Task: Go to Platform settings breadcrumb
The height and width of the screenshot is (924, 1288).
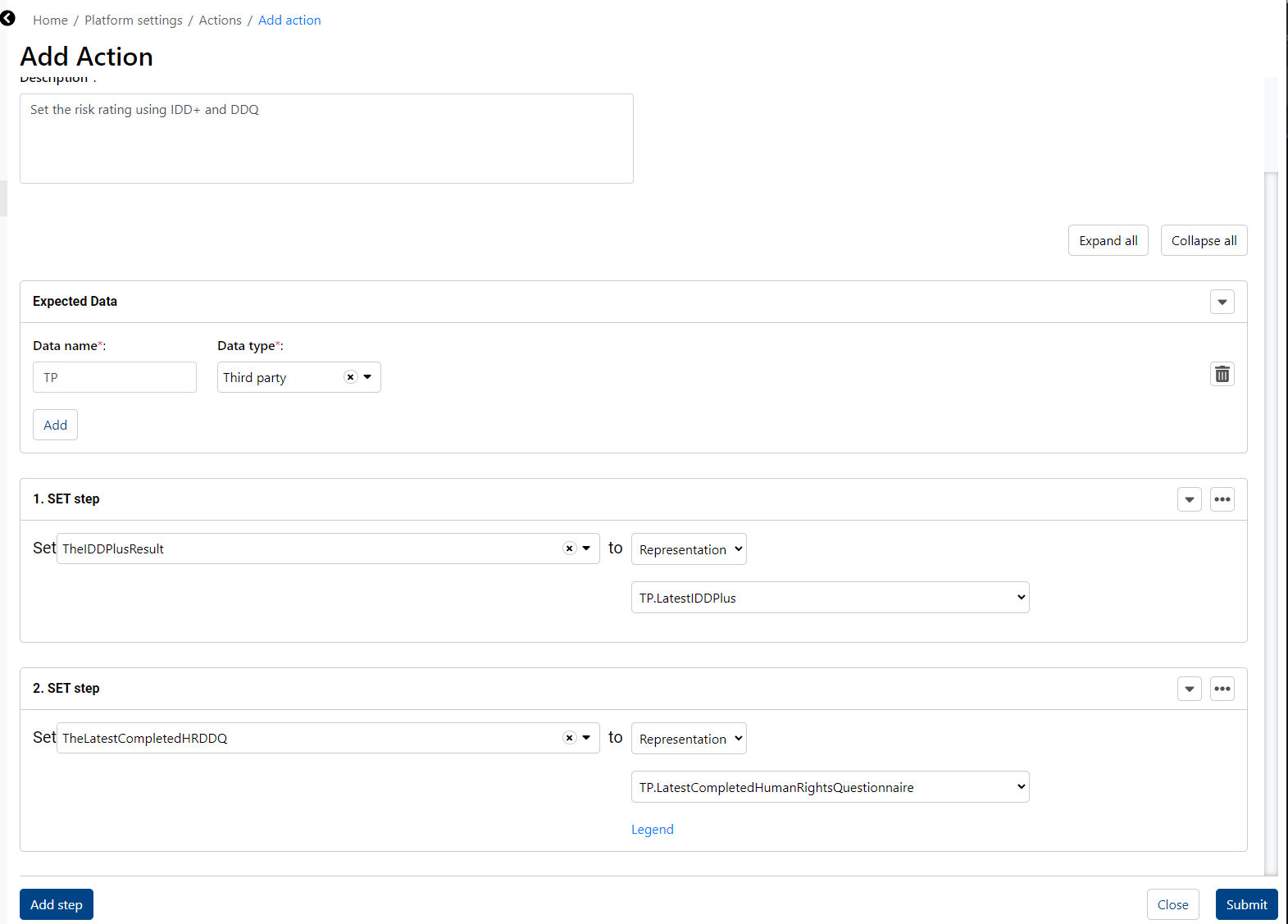Action: (x=134, y=20)
